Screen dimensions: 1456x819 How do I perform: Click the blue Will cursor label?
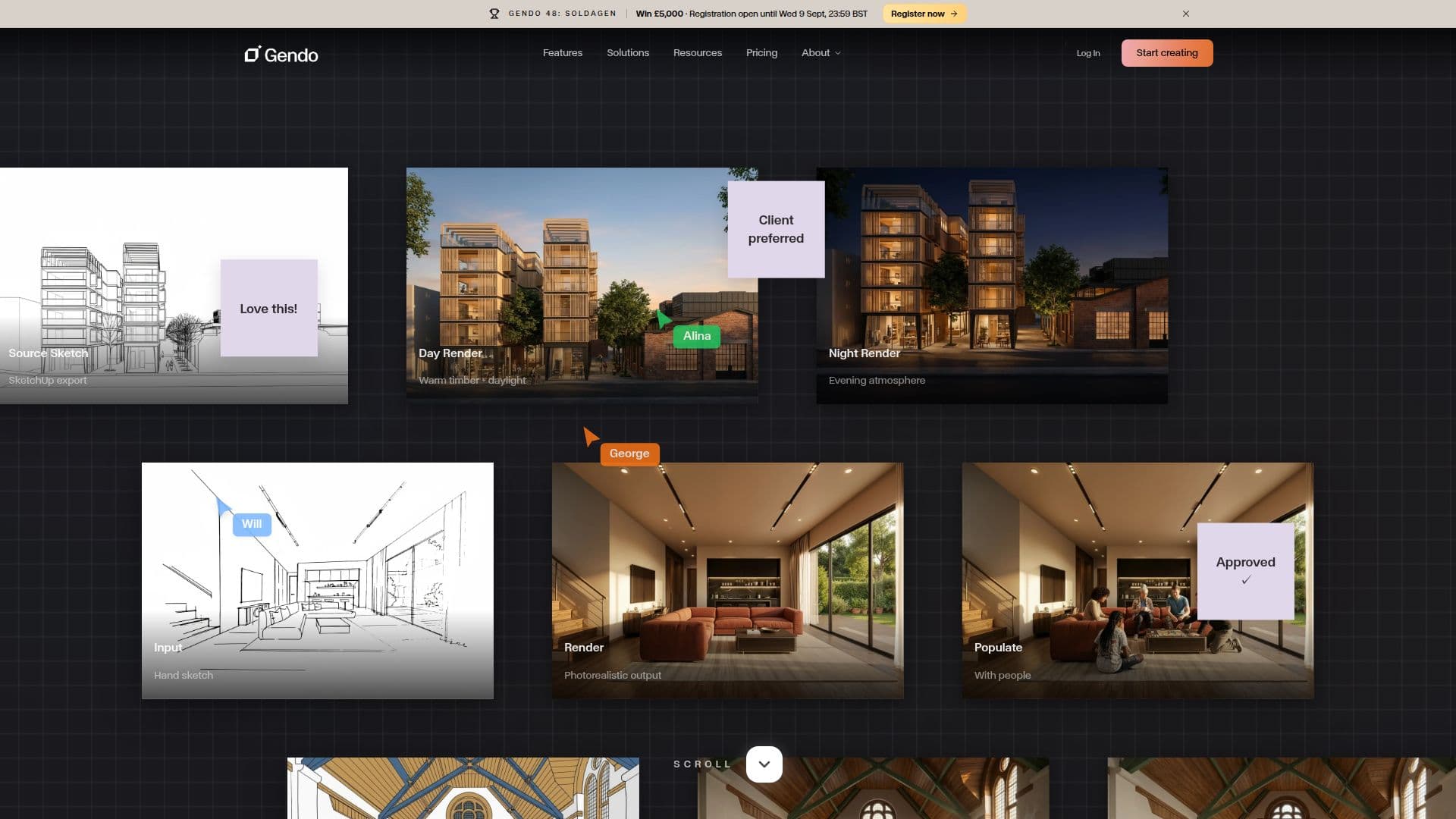coord(252,524)
